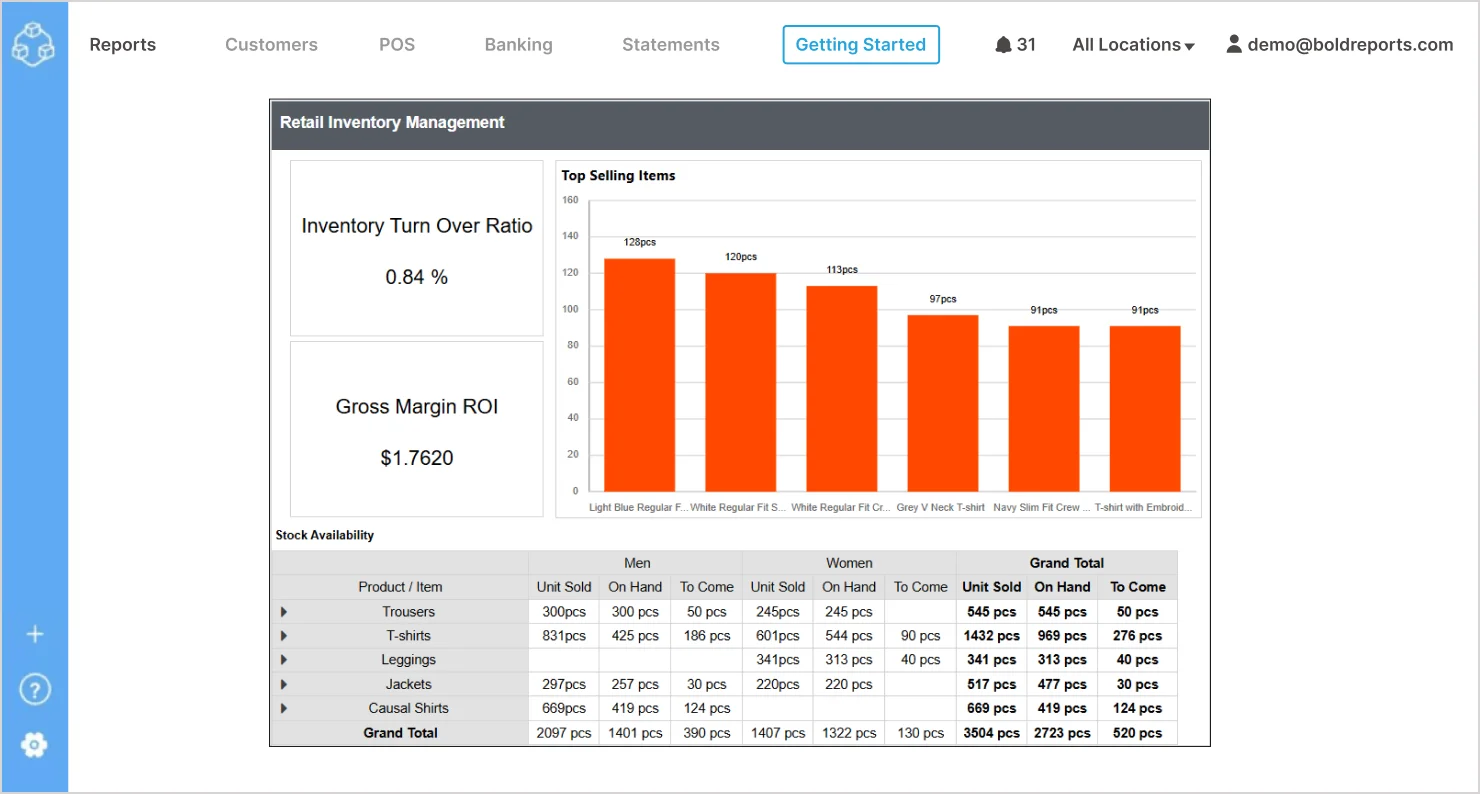Click the Getting Started button

[860, 44]
